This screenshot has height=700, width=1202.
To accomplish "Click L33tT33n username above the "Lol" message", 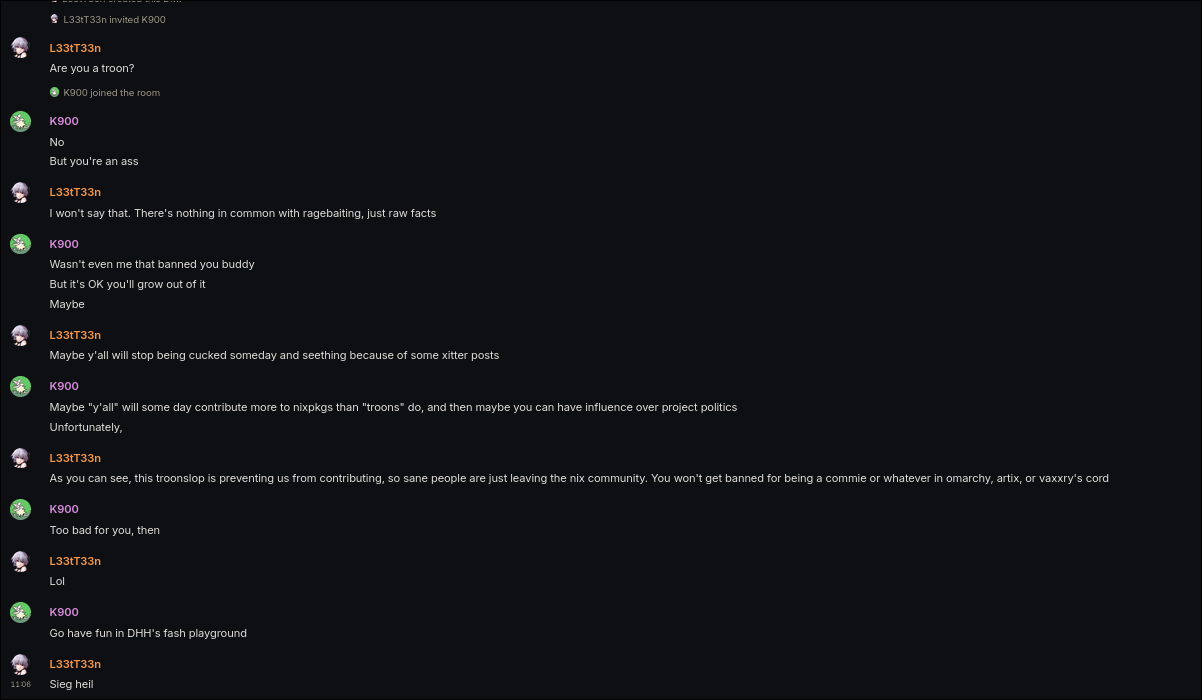I will click(75, 561).
